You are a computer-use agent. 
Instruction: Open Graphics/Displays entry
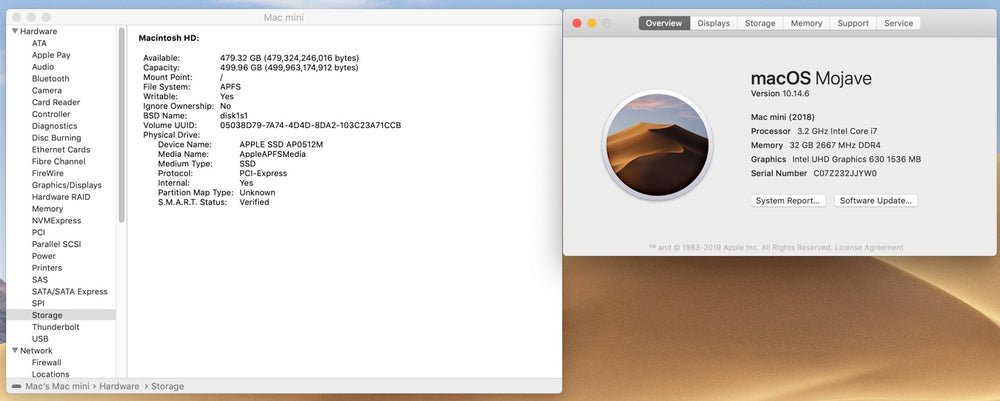pos(66,185)
